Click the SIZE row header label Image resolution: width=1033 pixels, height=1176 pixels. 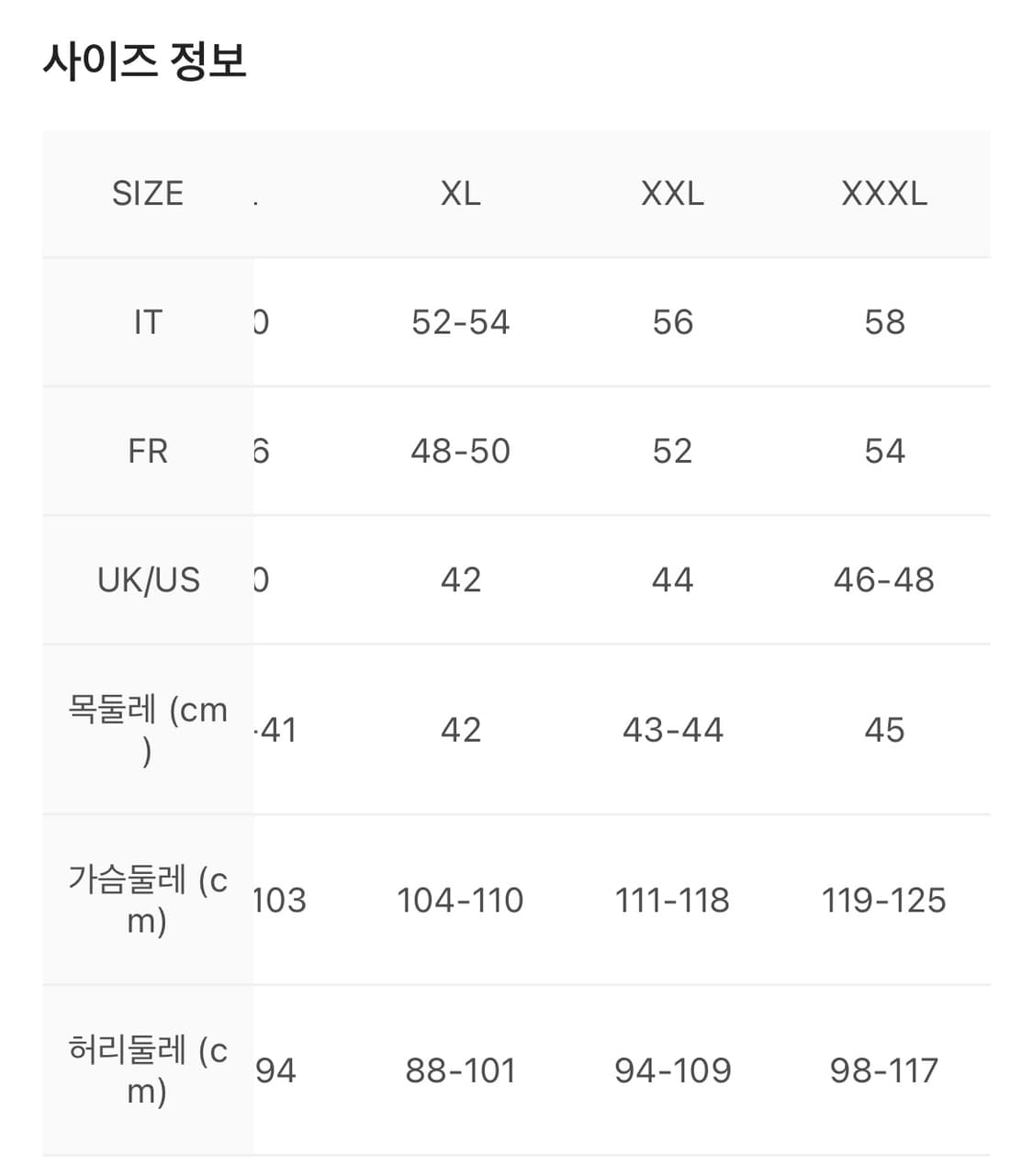147,194
